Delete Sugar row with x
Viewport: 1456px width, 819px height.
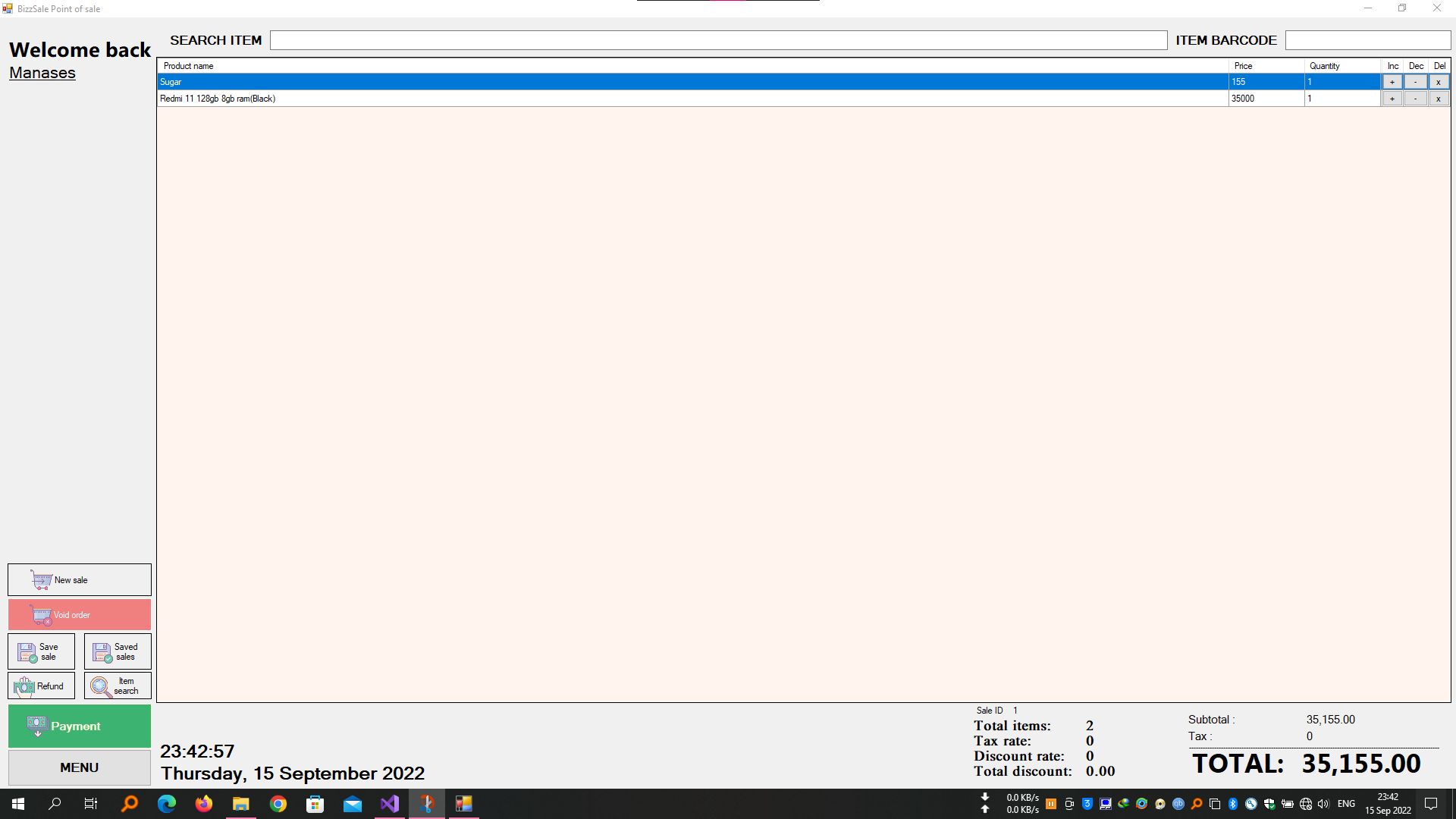click(x=1438, y=82)
